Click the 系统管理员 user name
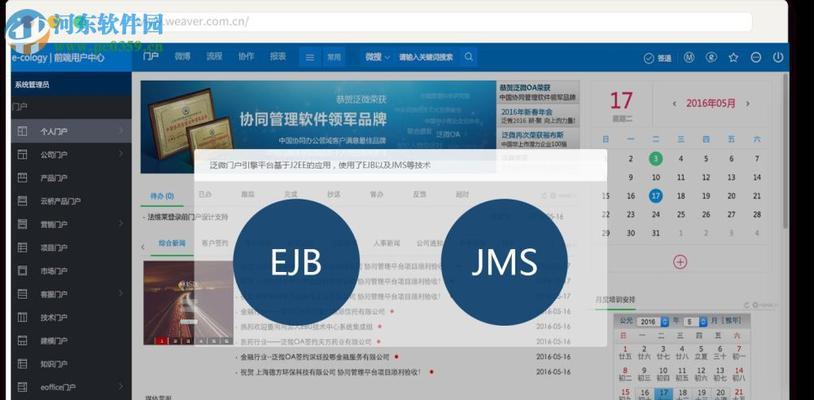The height and width of the screenshot is (400, 814). tap(32, 84)
